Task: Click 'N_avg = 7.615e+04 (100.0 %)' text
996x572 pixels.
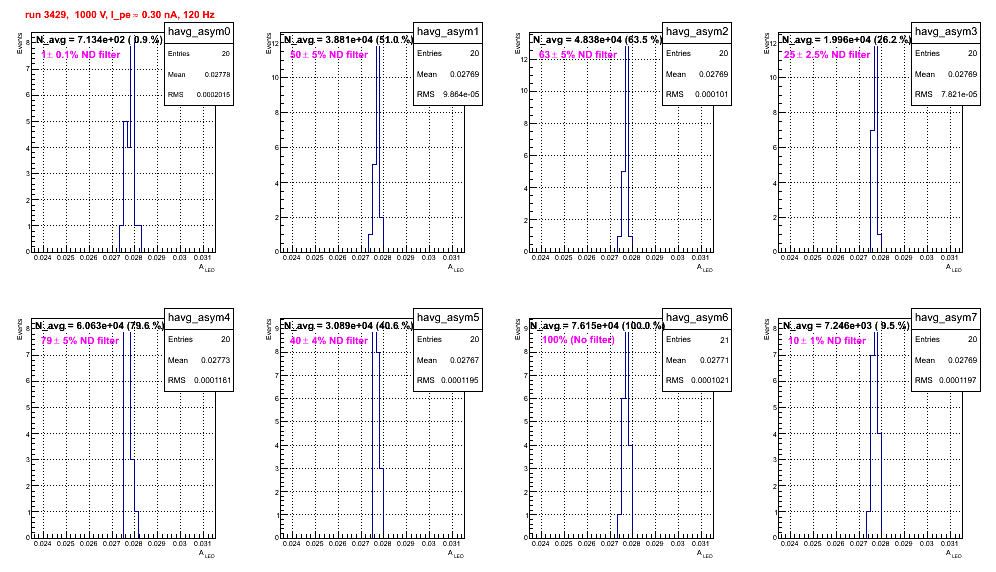Action: point(597,325)
